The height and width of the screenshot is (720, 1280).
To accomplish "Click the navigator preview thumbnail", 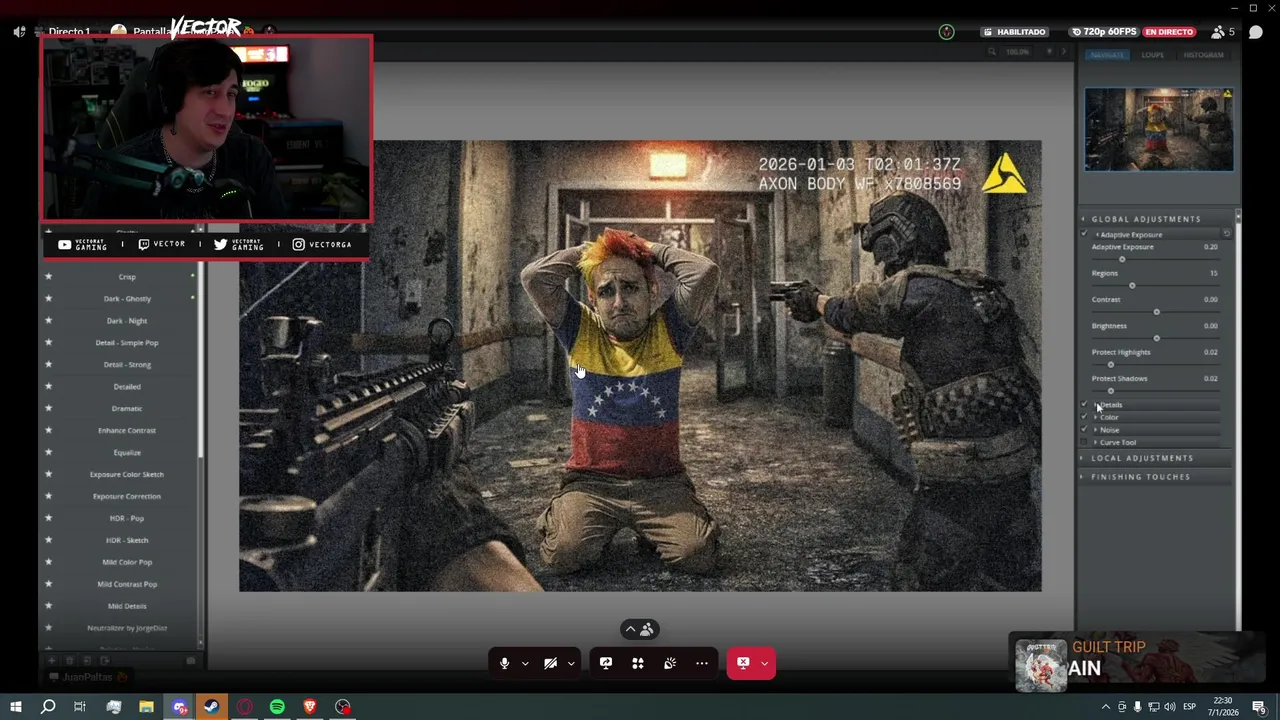I will point(1159,130).
